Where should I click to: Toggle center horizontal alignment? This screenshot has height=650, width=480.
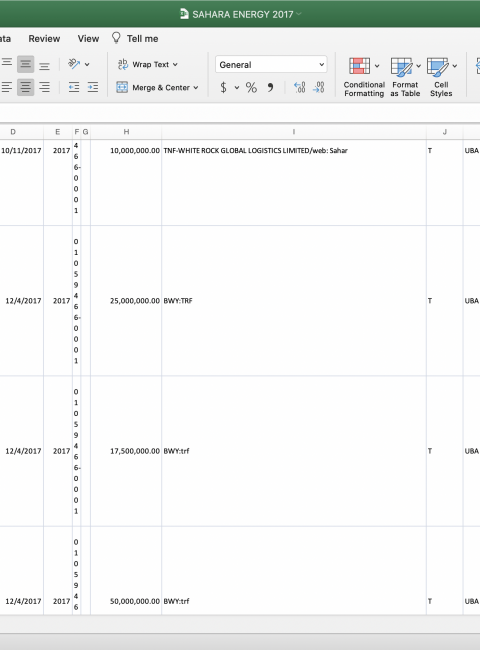(25, 87)
